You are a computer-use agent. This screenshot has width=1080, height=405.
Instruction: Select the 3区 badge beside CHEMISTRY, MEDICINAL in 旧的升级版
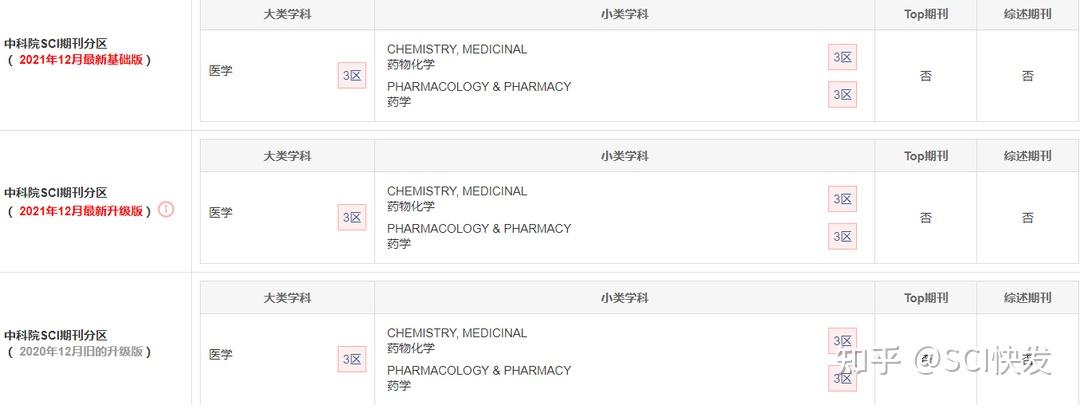843,342
